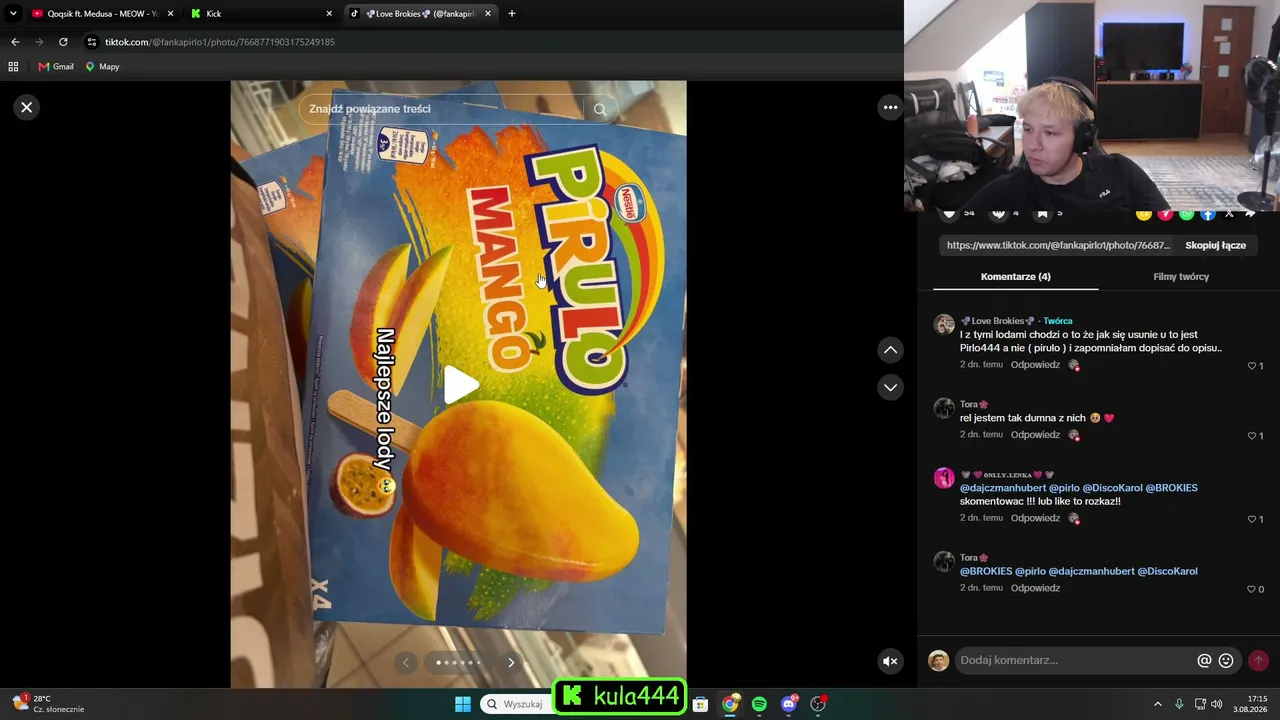Click the search magnifier in related content bar
Viewport: 1280px width, 720px height.
point(600,109)
